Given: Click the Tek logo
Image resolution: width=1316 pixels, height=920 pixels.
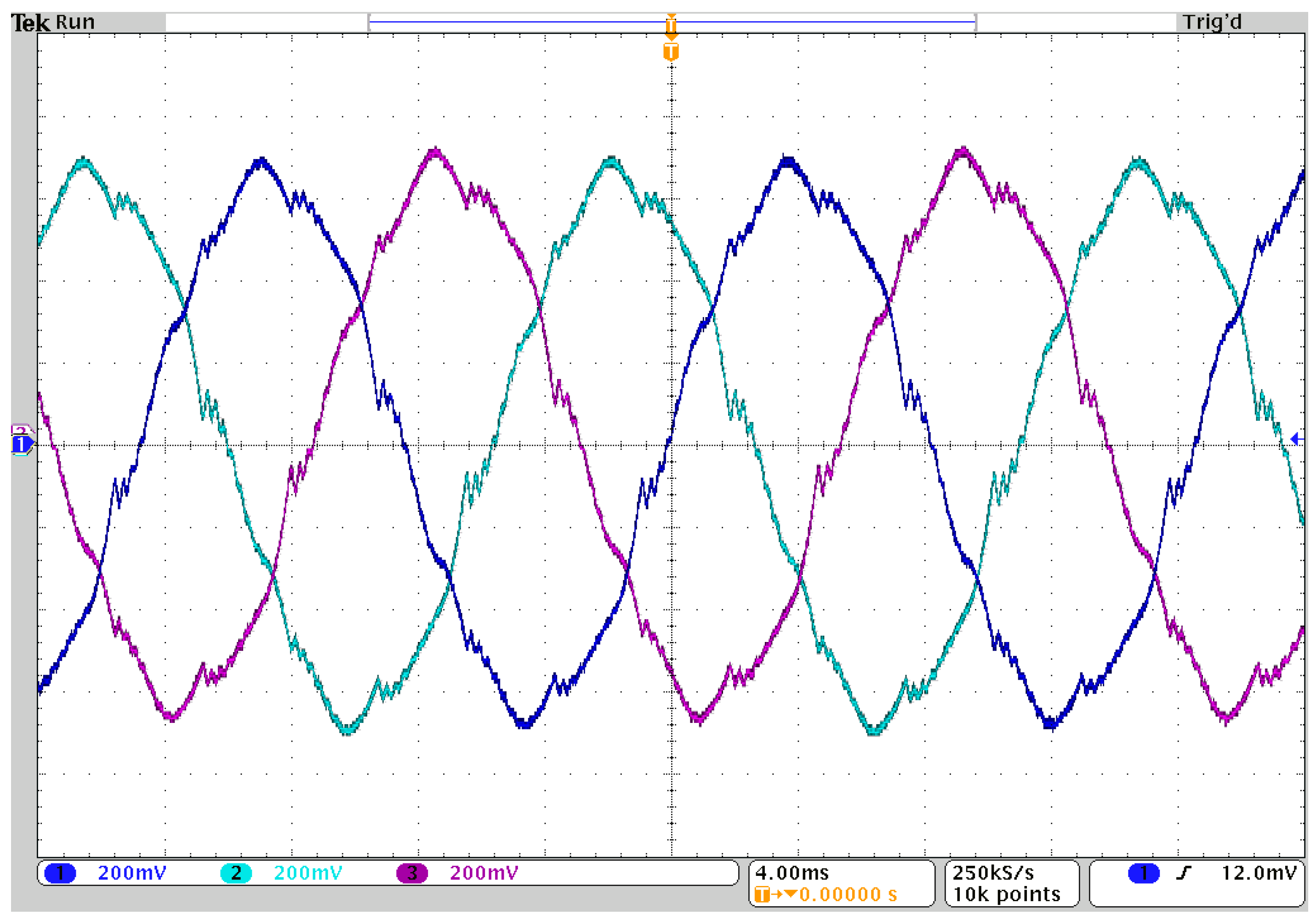Looking at the screenshot, I should click(x=30, y=23).
